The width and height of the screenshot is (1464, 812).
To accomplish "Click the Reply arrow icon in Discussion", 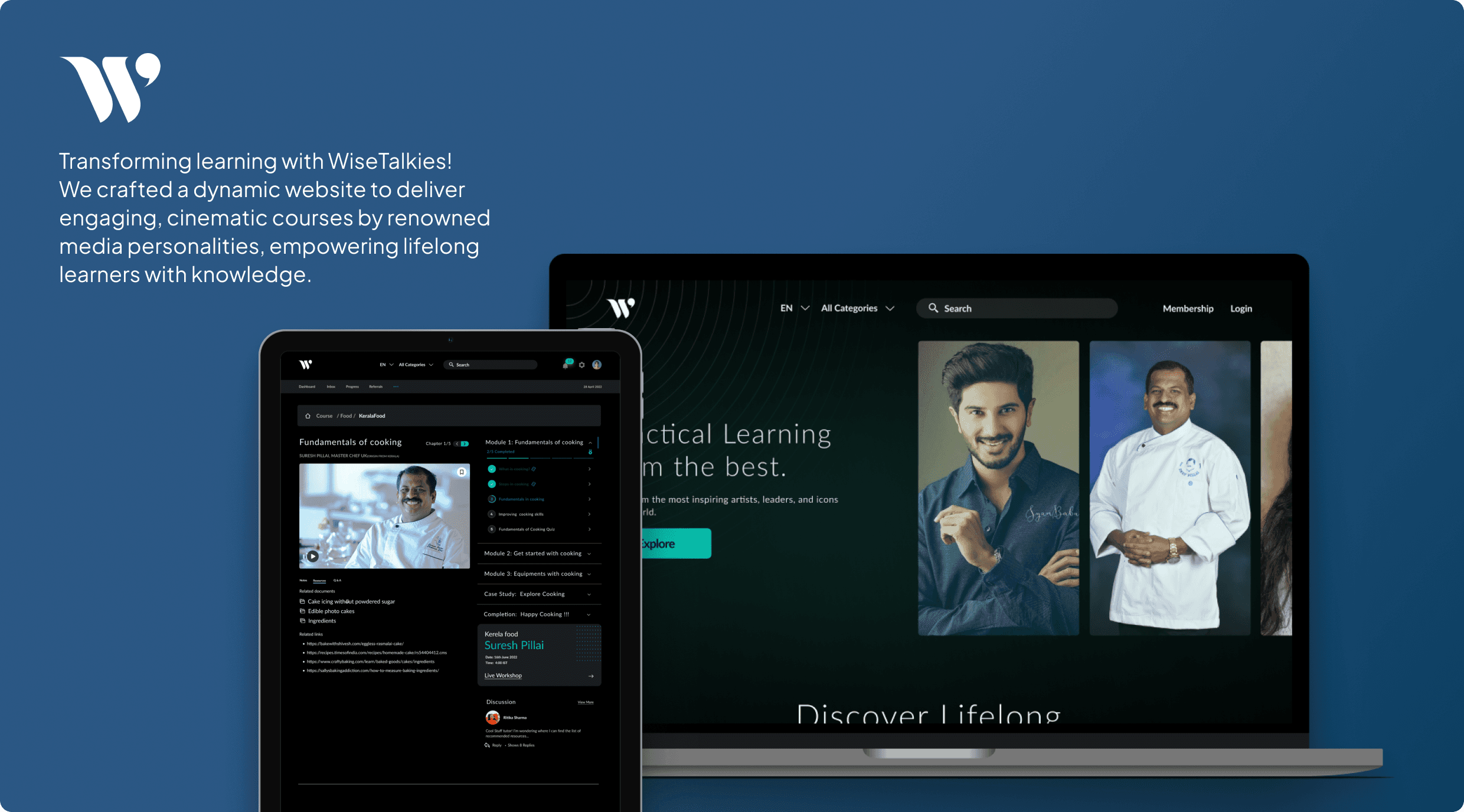I will [487, 745].
